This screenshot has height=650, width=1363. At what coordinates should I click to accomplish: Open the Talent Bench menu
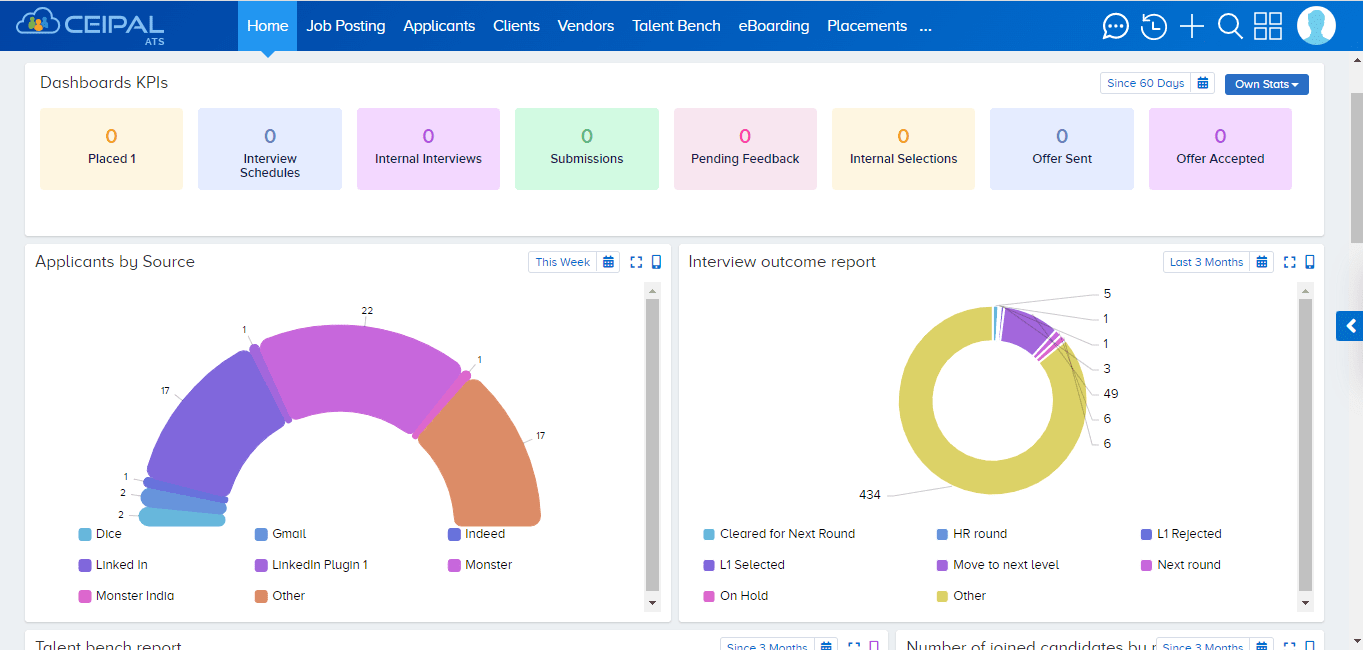[x=676, y=26]
